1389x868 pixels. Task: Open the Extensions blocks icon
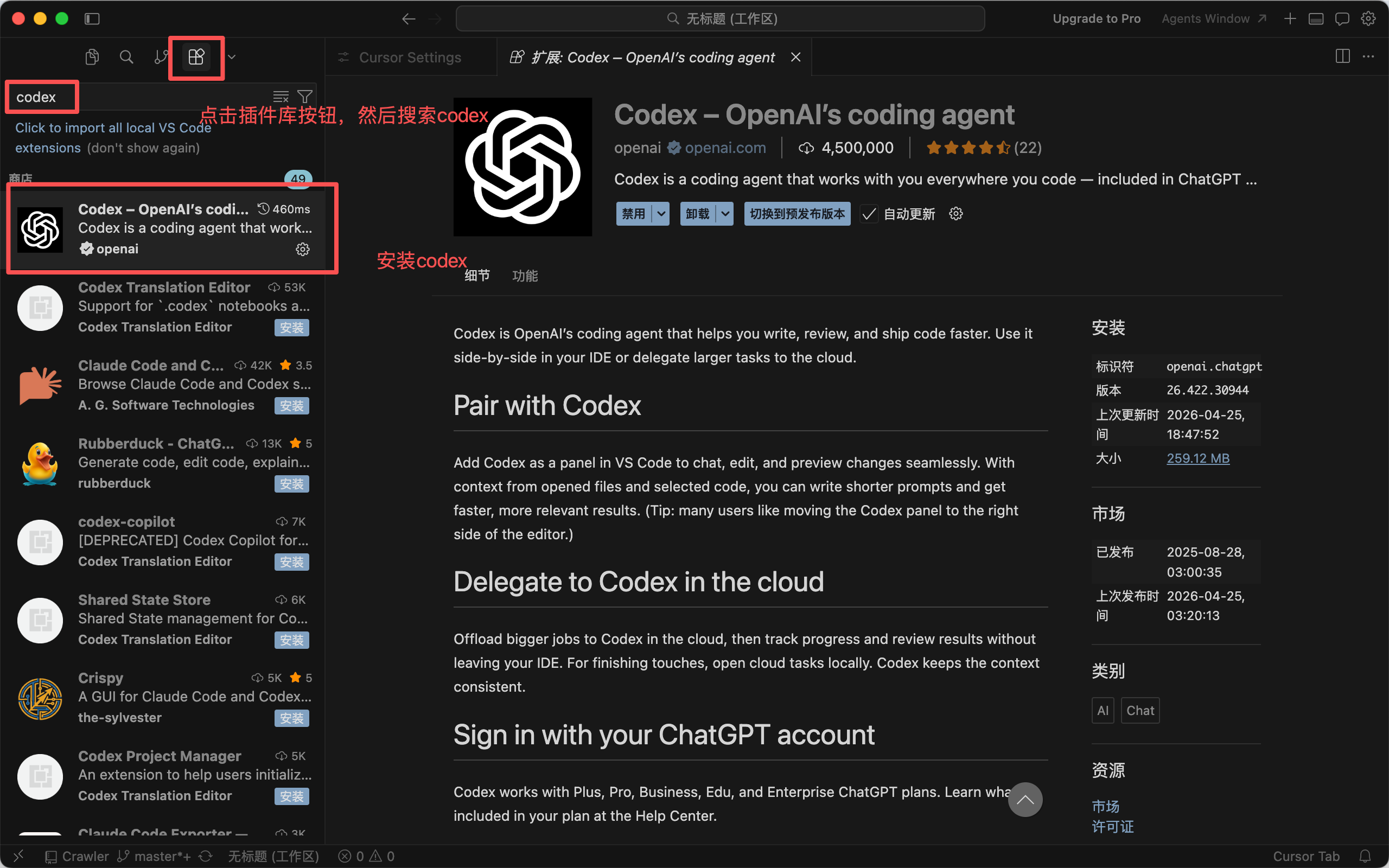click(196, 57)
